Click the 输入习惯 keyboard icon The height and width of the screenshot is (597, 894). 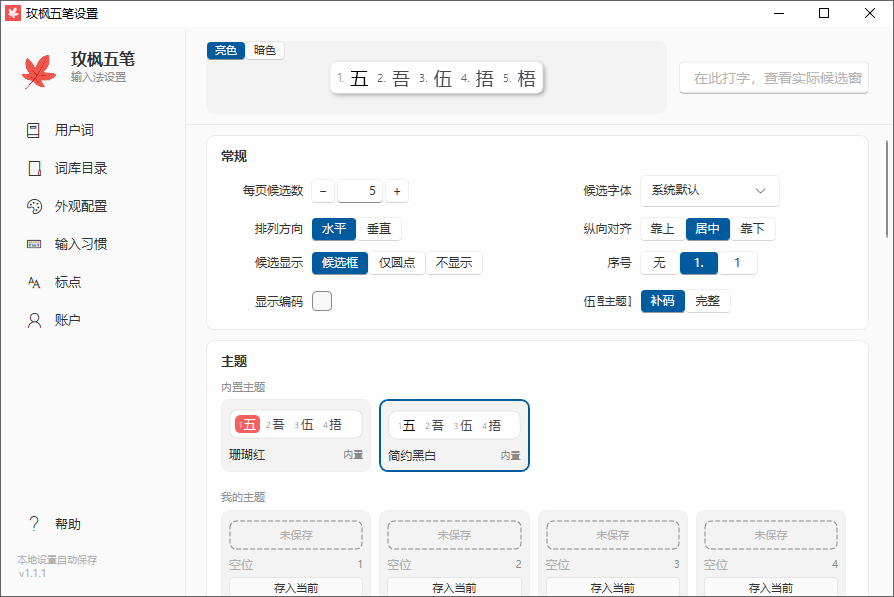coord(34,244)
